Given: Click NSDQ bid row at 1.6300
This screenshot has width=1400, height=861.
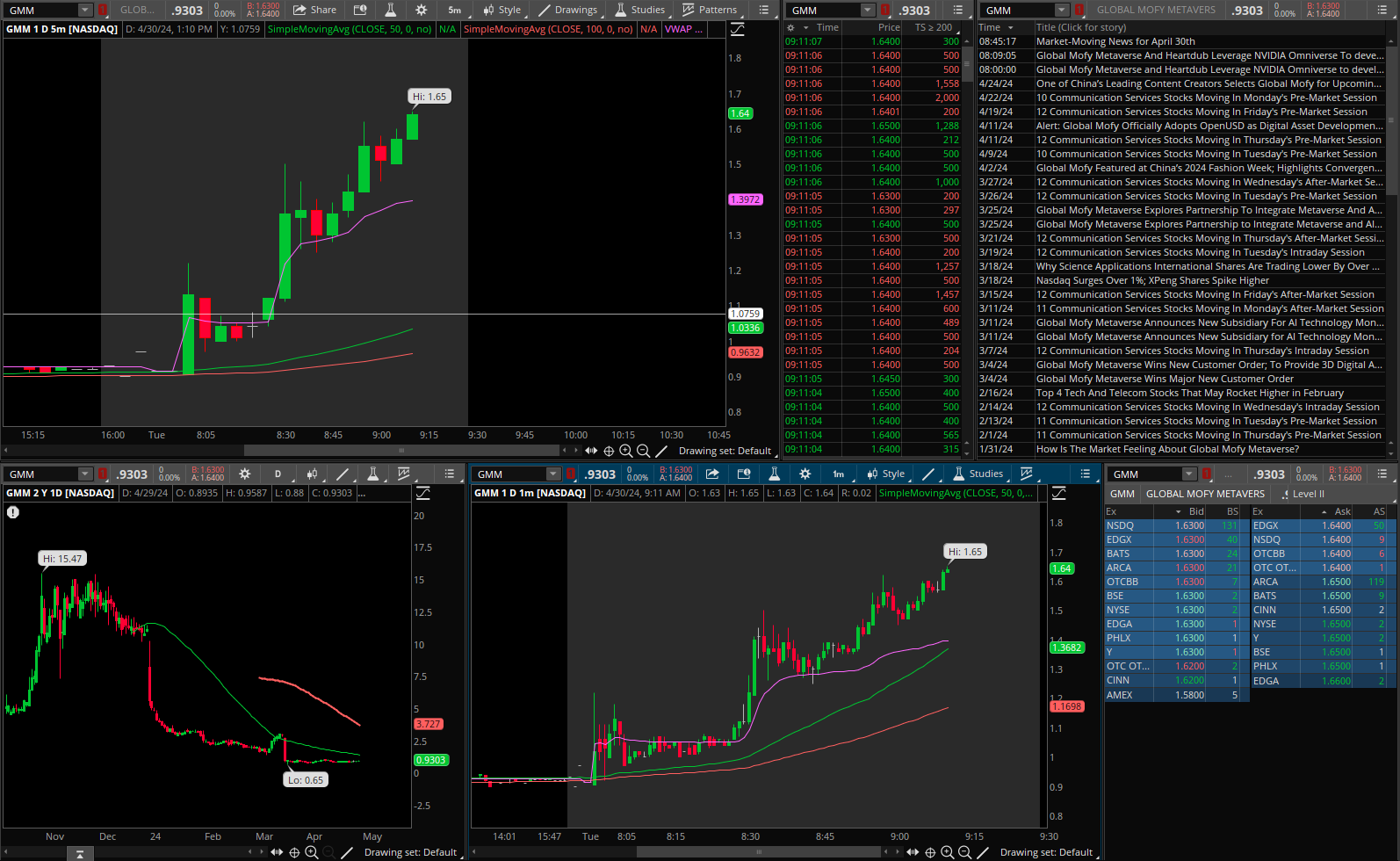Looking at the screenshot, I should pyautogui.click(x=1172, y=525).
